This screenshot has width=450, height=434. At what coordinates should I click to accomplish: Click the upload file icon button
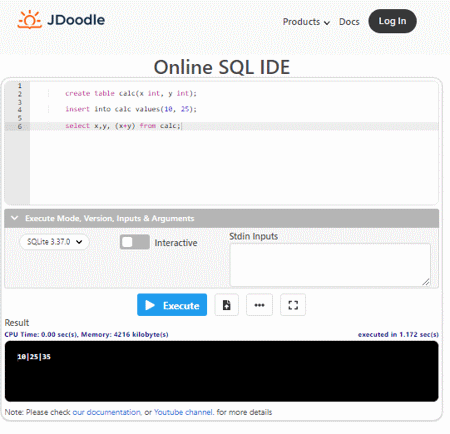tap(226, 305)
